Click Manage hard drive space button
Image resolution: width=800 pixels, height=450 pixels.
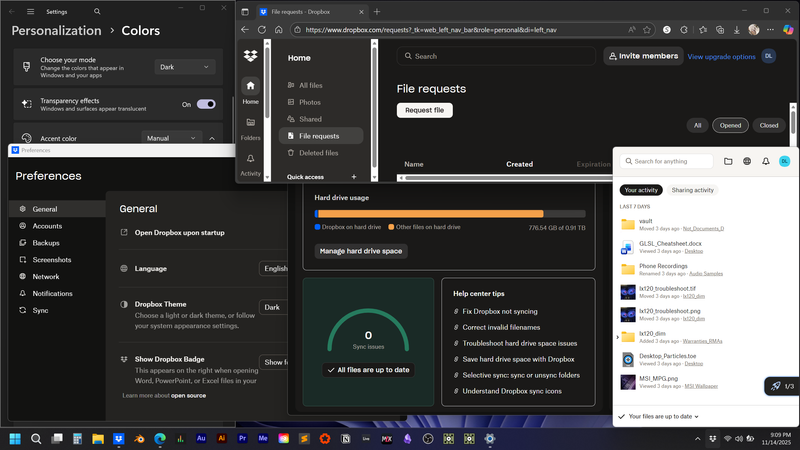tap(361, 251)
